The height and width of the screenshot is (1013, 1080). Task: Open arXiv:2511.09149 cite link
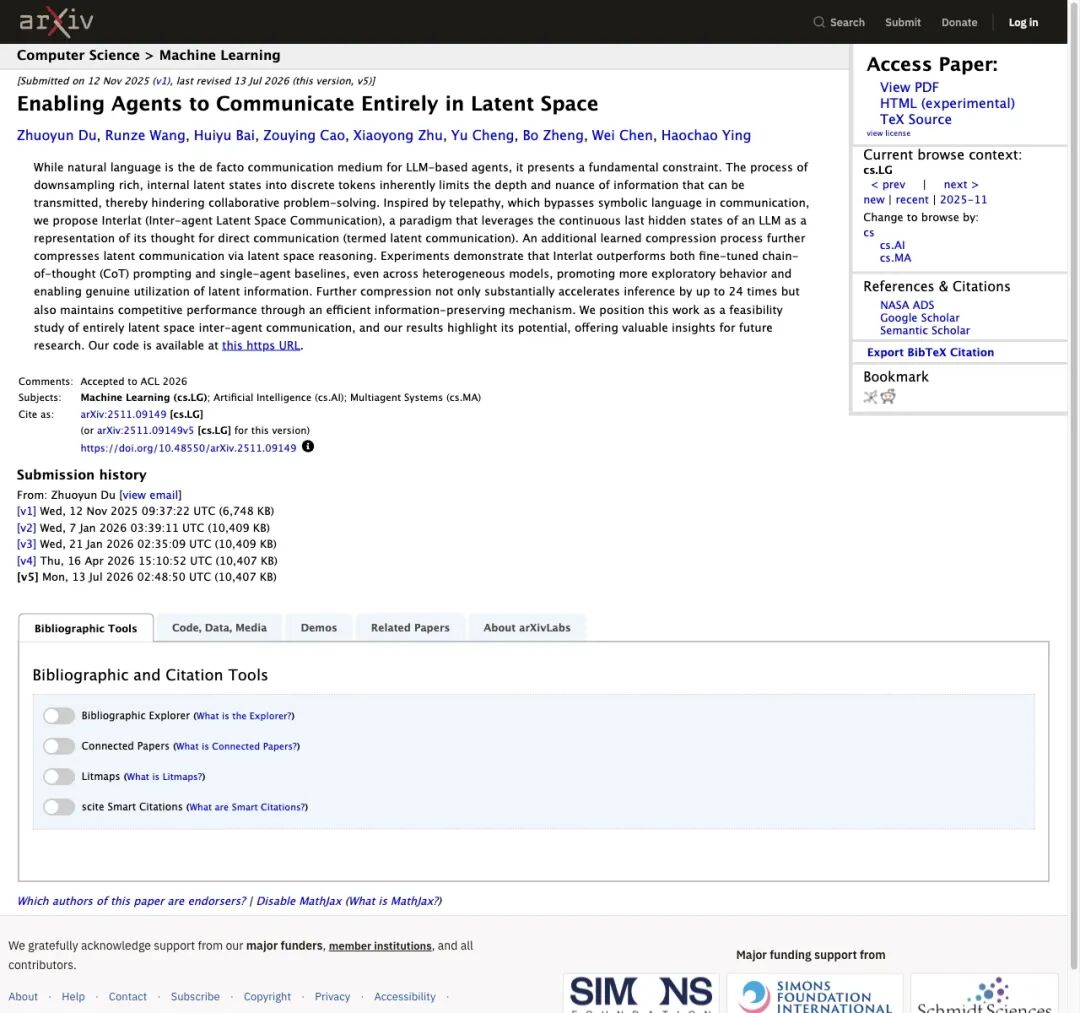123,414
